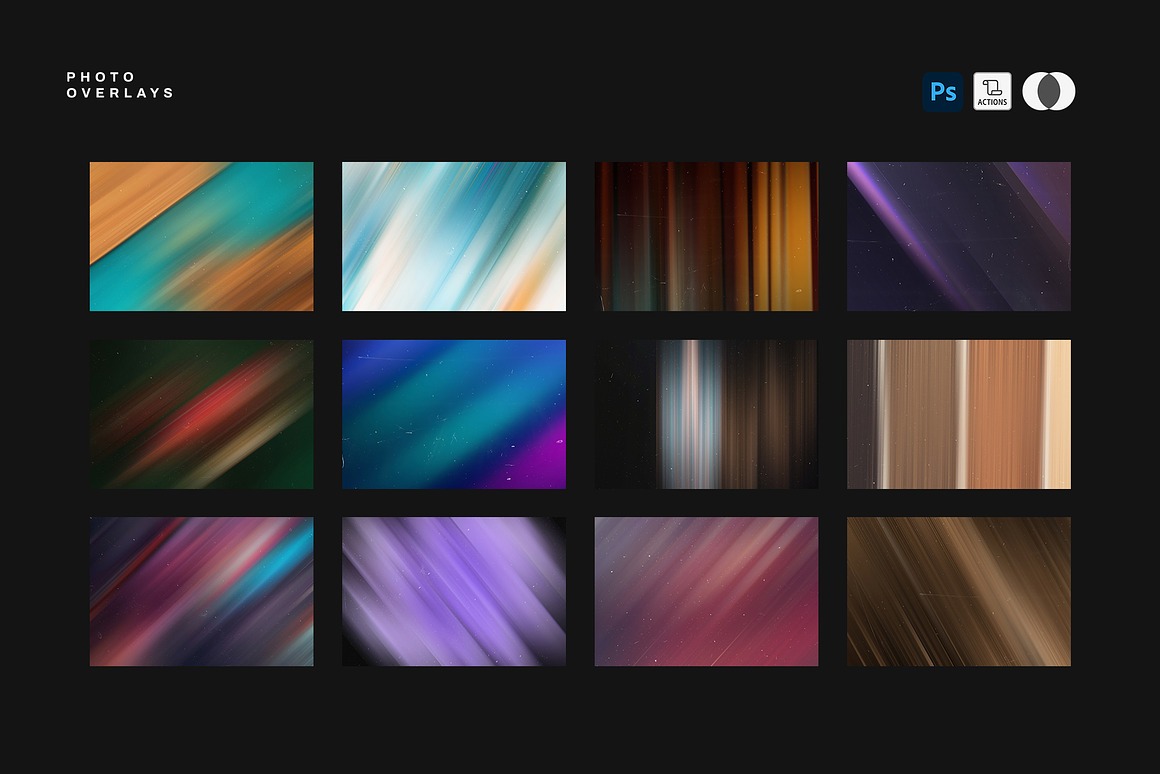Viewport: 1160px width, 774px height.
Task: Select the dark purple overlay with diagonal beam
Action: pyautogui.click(x=958, y=236)
